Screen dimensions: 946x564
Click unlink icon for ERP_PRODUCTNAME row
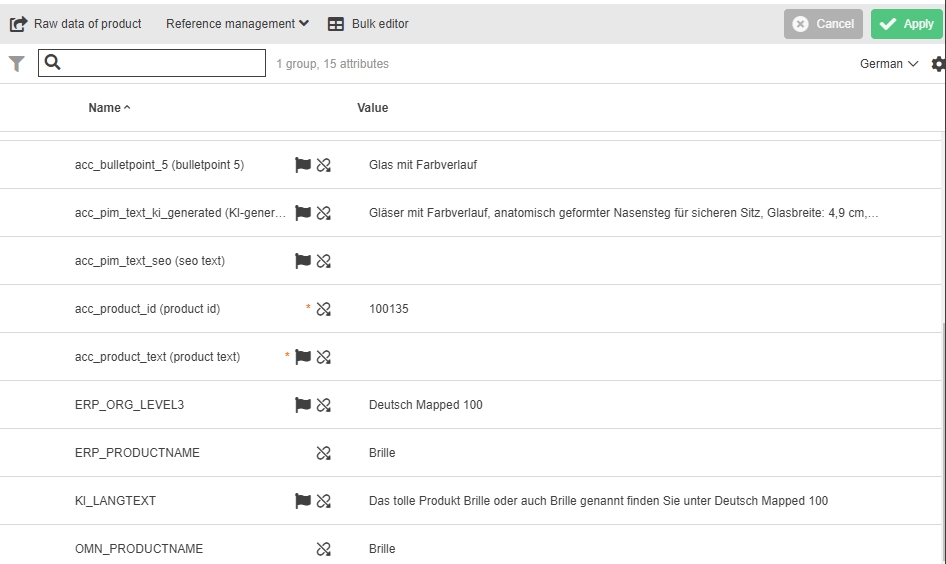pos(323,453)
